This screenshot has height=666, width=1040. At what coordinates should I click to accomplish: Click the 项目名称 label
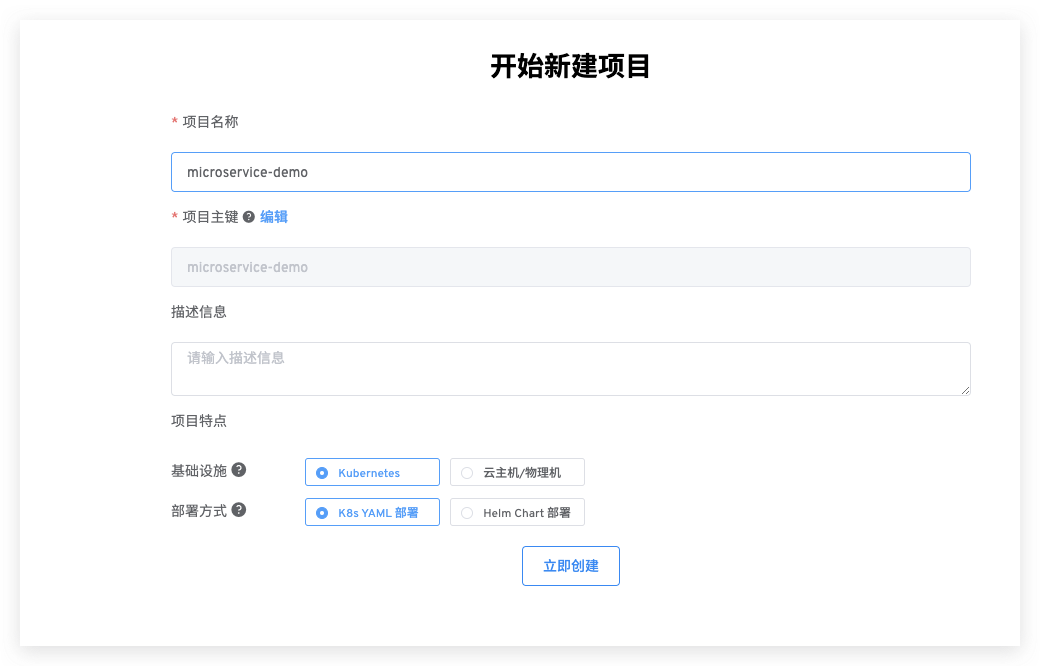(210, 122)
